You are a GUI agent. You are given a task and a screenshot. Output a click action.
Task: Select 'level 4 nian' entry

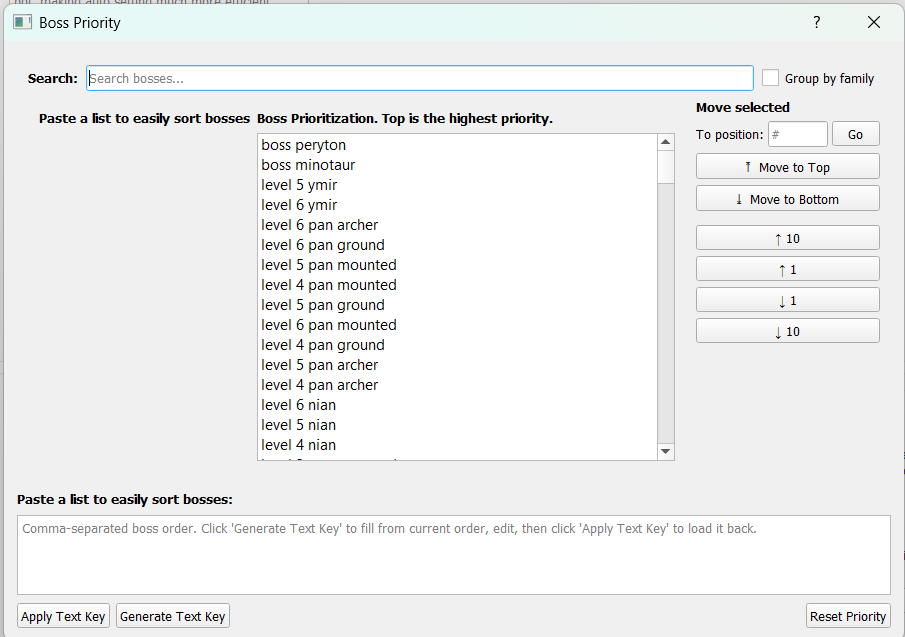tap(458, 445)
